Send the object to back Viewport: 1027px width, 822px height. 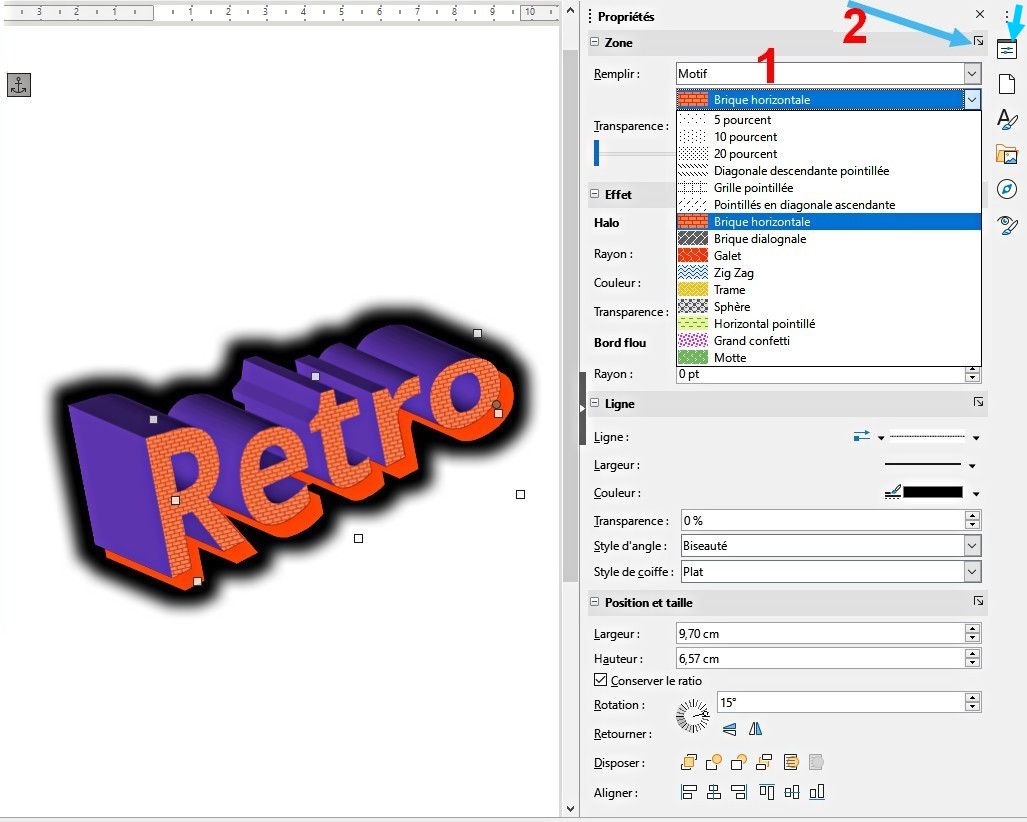point(764,762)
